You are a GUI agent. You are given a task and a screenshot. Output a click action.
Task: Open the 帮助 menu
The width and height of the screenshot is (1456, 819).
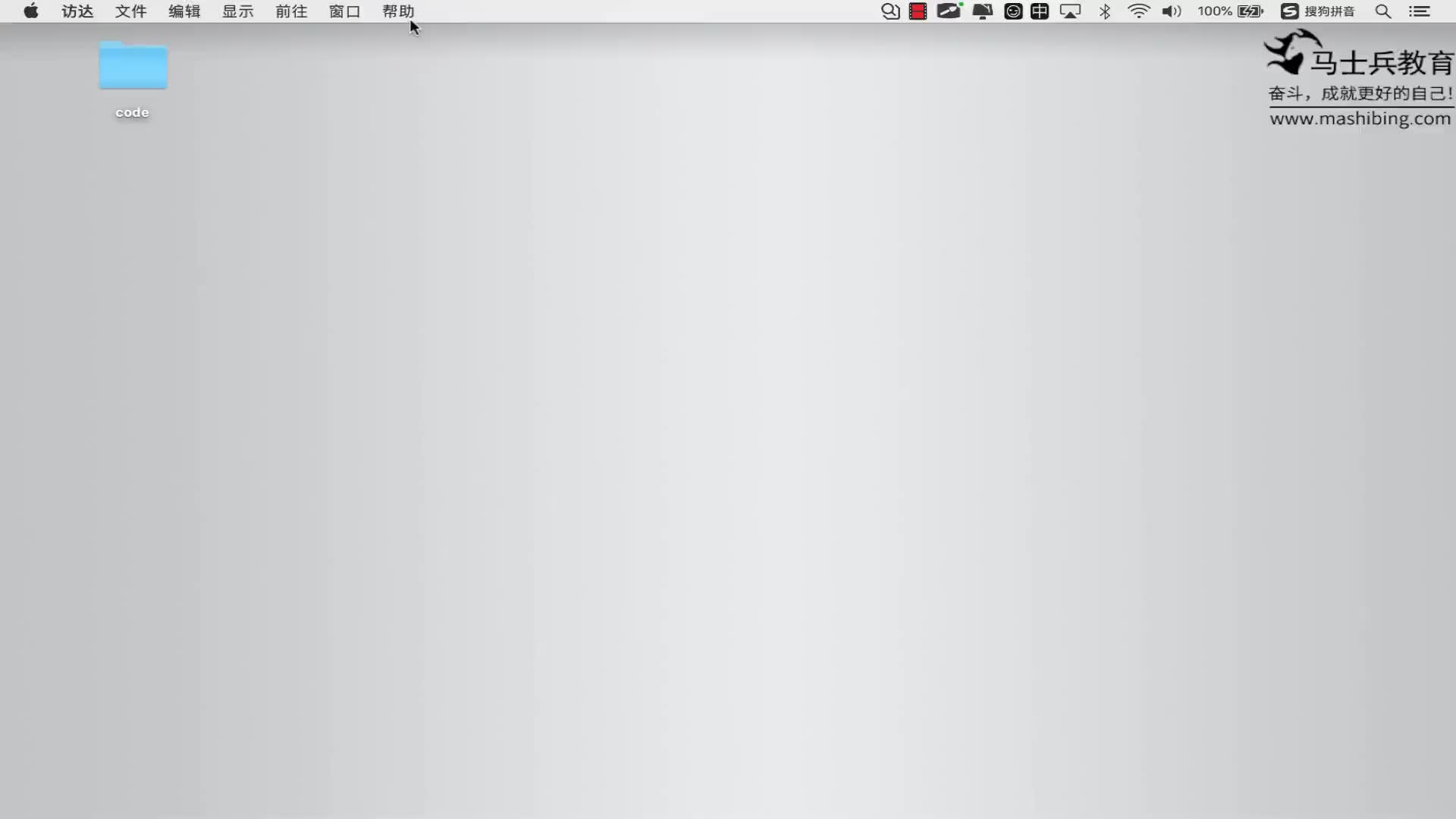pyautogui.click(x=398, y=11)
